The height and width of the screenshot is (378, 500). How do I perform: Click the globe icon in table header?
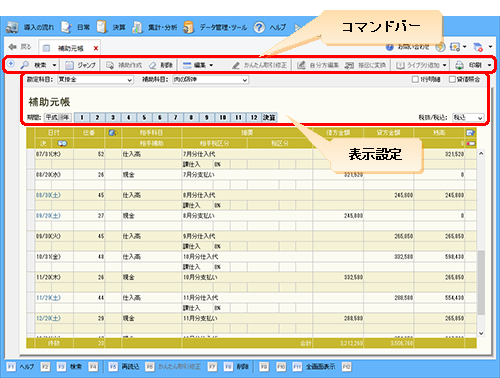click(113, 133)
